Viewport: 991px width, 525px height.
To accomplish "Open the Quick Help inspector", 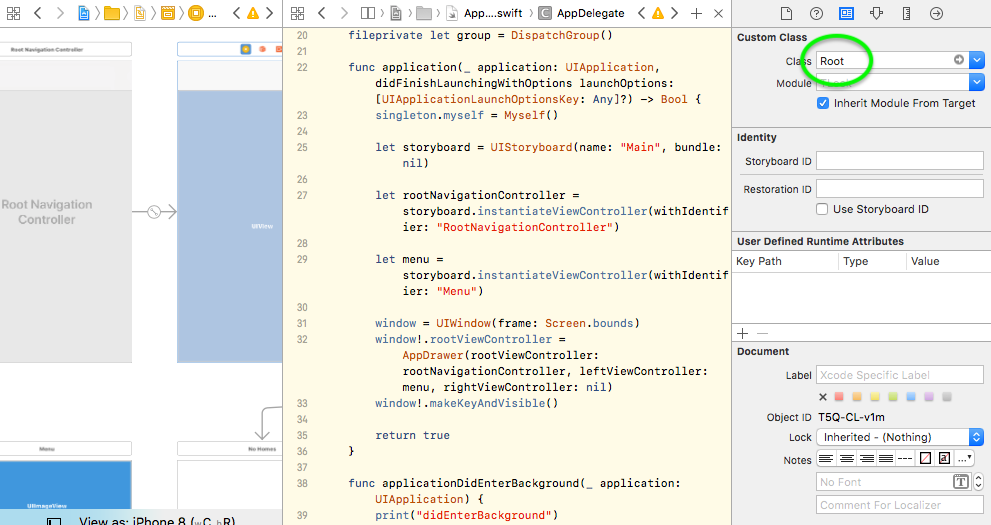I will (x=816, y=13).
